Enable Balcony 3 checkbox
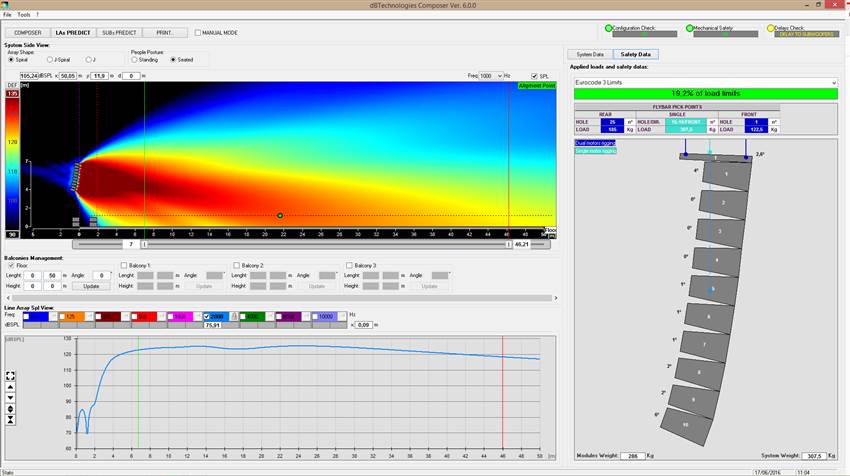 click(349, 266)
